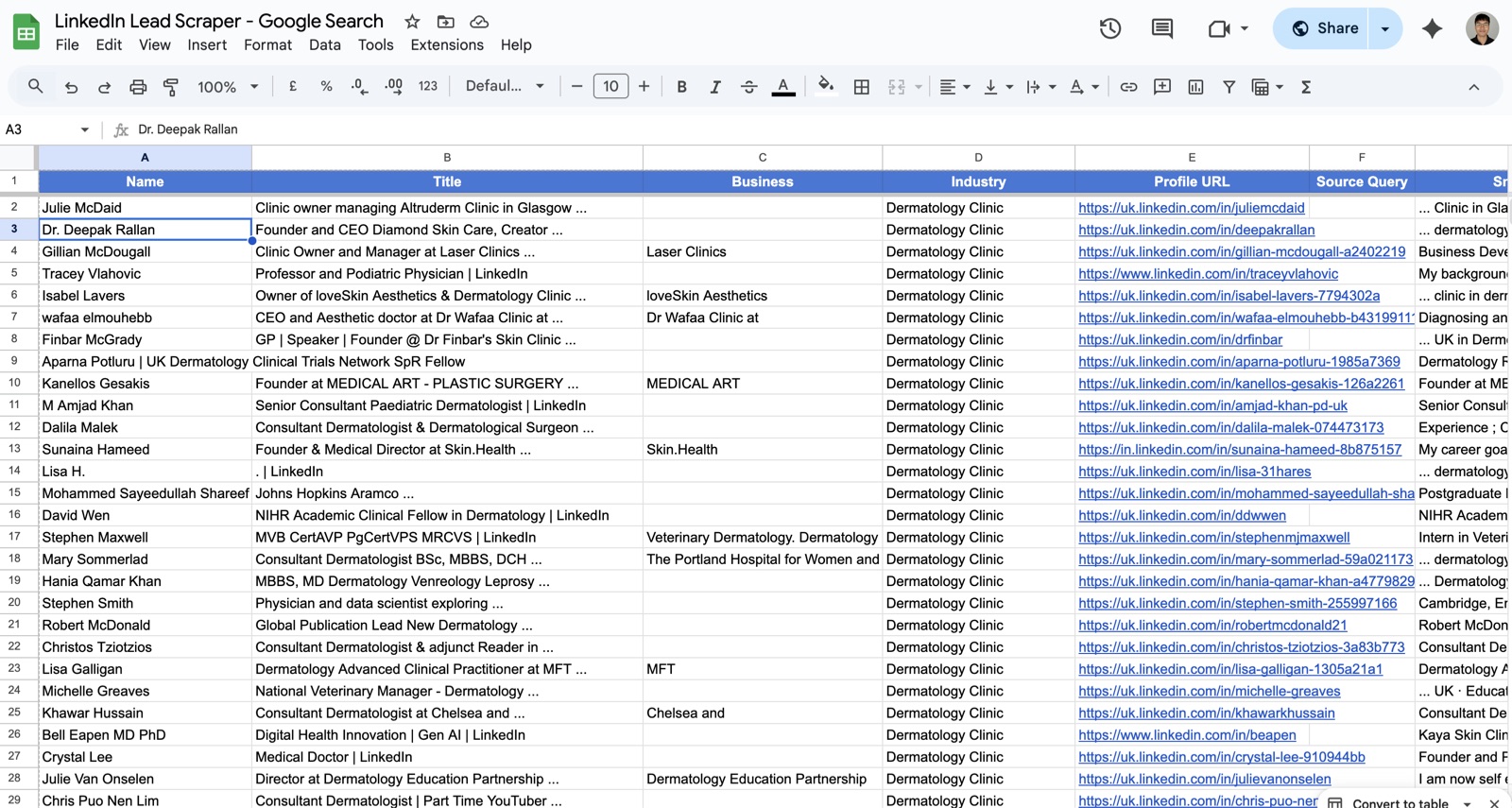Open the font family dropdown
This screenshot has height=808, width=1512.
tap(505, 86)
